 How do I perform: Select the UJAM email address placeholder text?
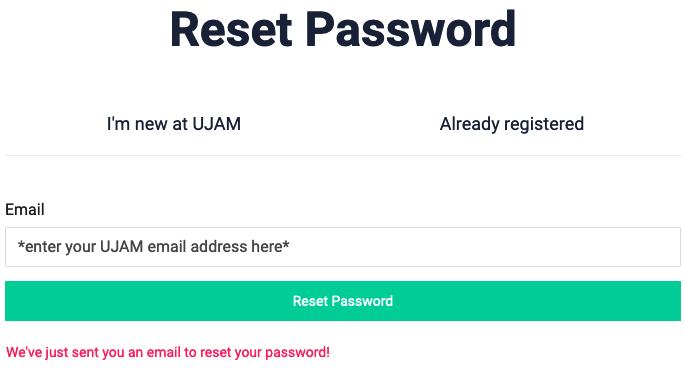[x=153, y=247]
